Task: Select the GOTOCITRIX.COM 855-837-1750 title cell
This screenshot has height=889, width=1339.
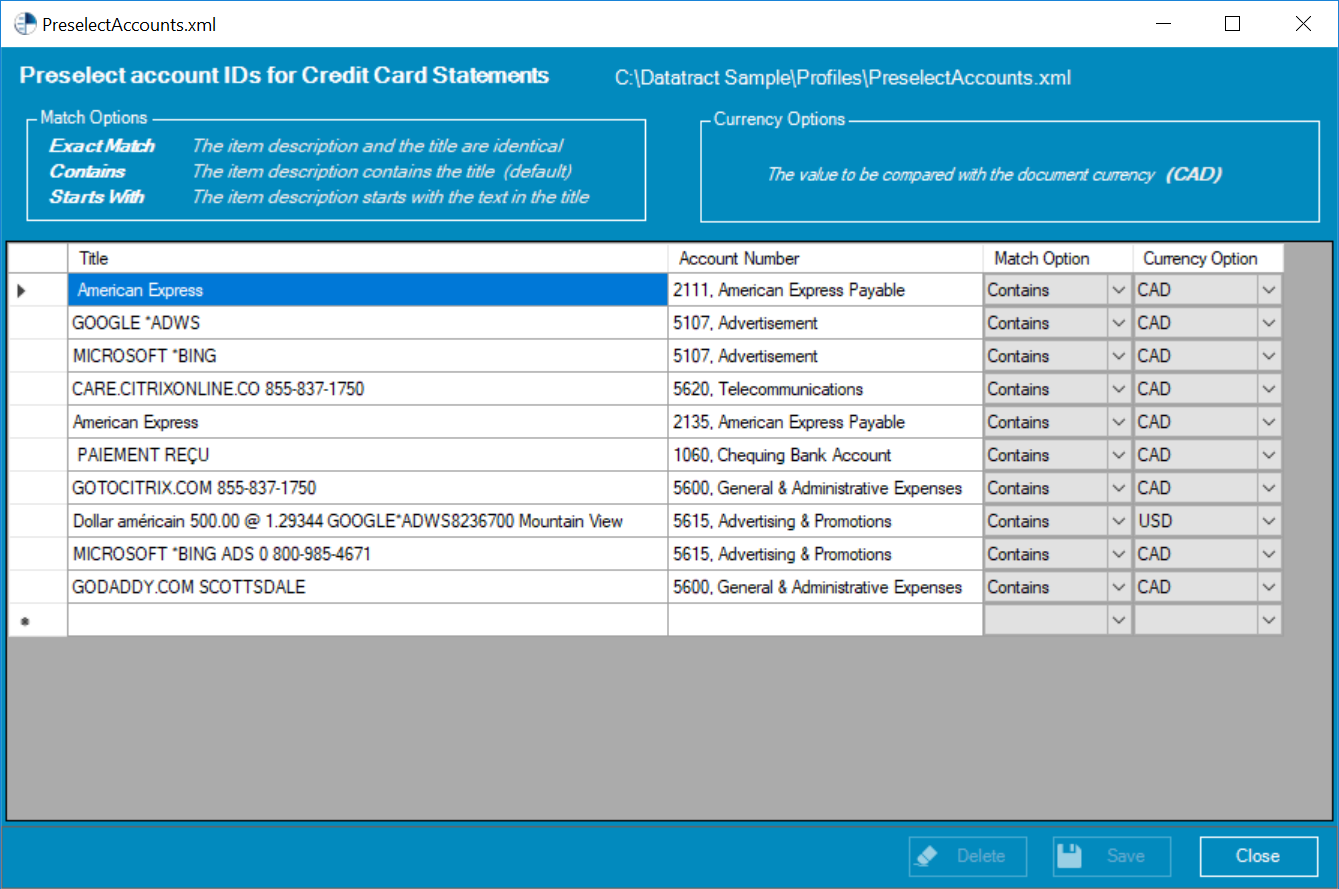Action: (367, 488)
